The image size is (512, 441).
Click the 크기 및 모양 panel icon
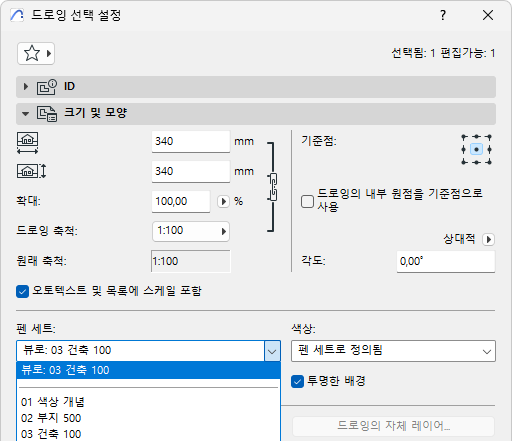coord(47,114)
